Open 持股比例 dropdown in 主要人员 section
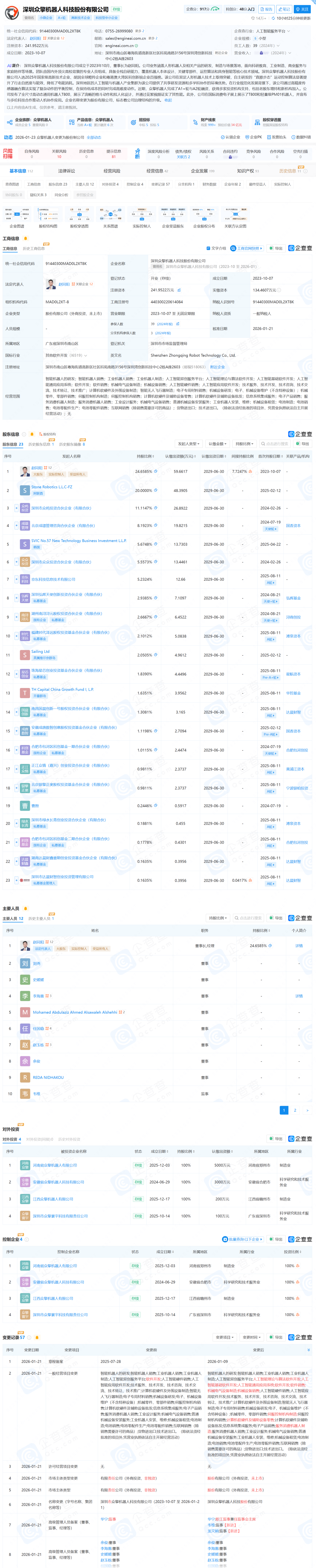The width and height of the screenshot is (316, 1568). click(218, 918)
